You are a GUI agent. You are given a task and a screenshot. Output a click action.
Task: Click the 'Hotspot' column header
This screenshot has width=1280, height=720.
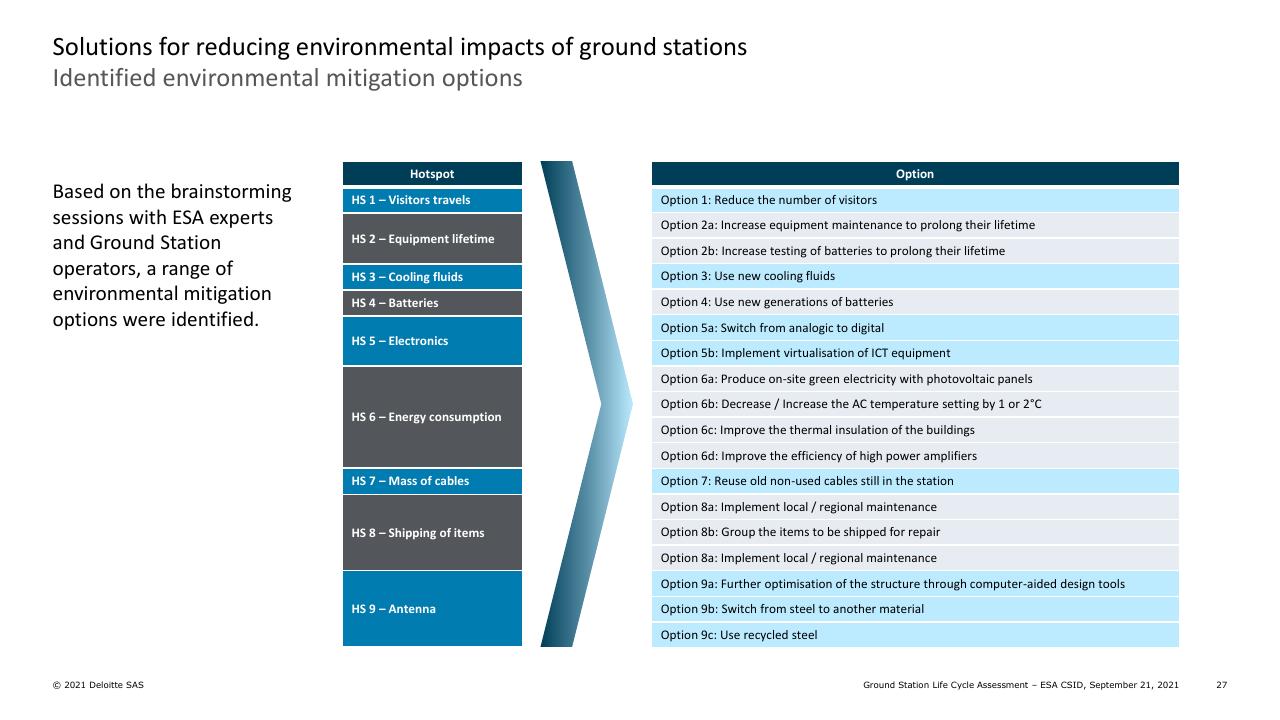tap(432, 174)
